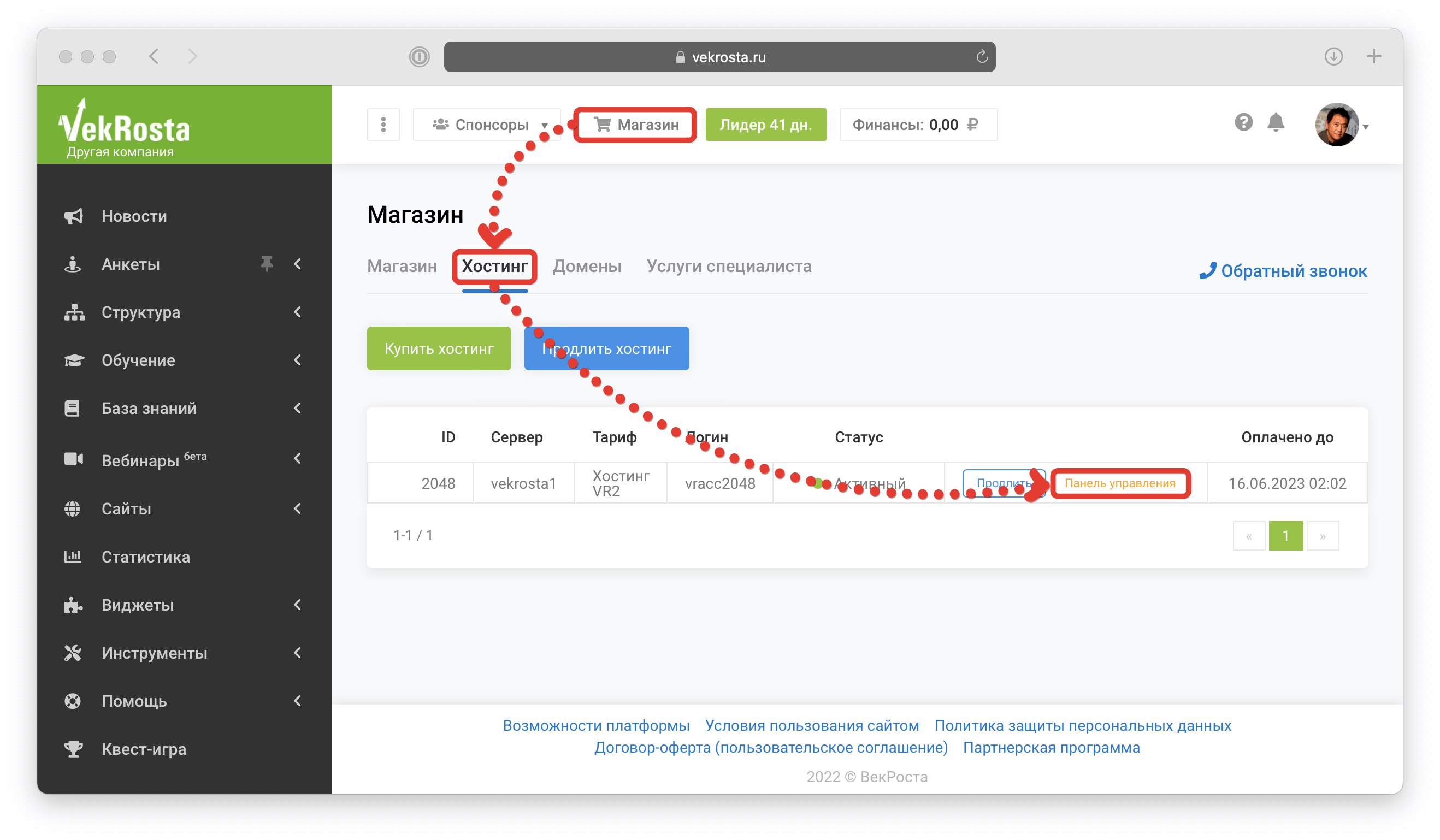Image resolution: width=1440 pixels, height=840 pixels.
Task: Click the Анкеты sidebar icon
Action: 73,264
